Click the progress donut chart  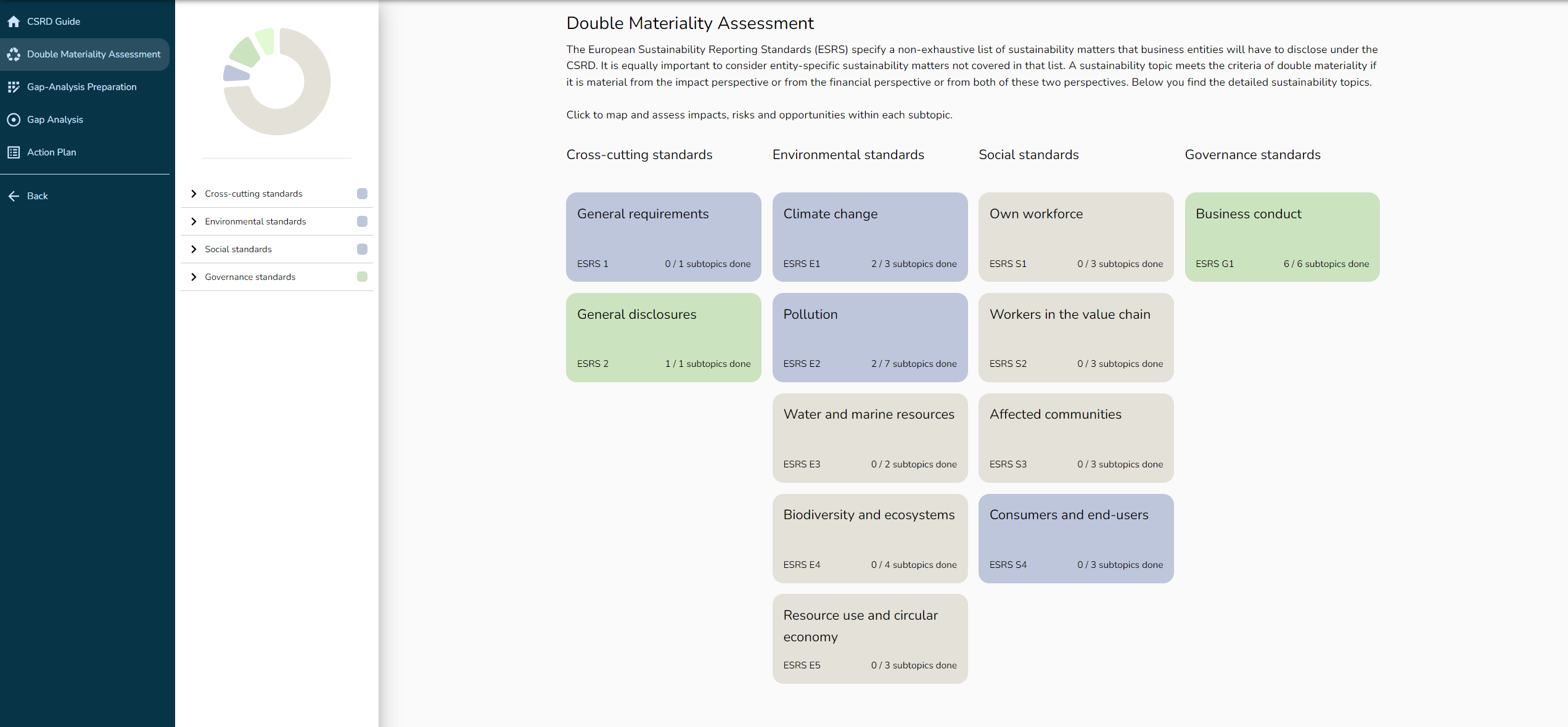pos(277,81)
